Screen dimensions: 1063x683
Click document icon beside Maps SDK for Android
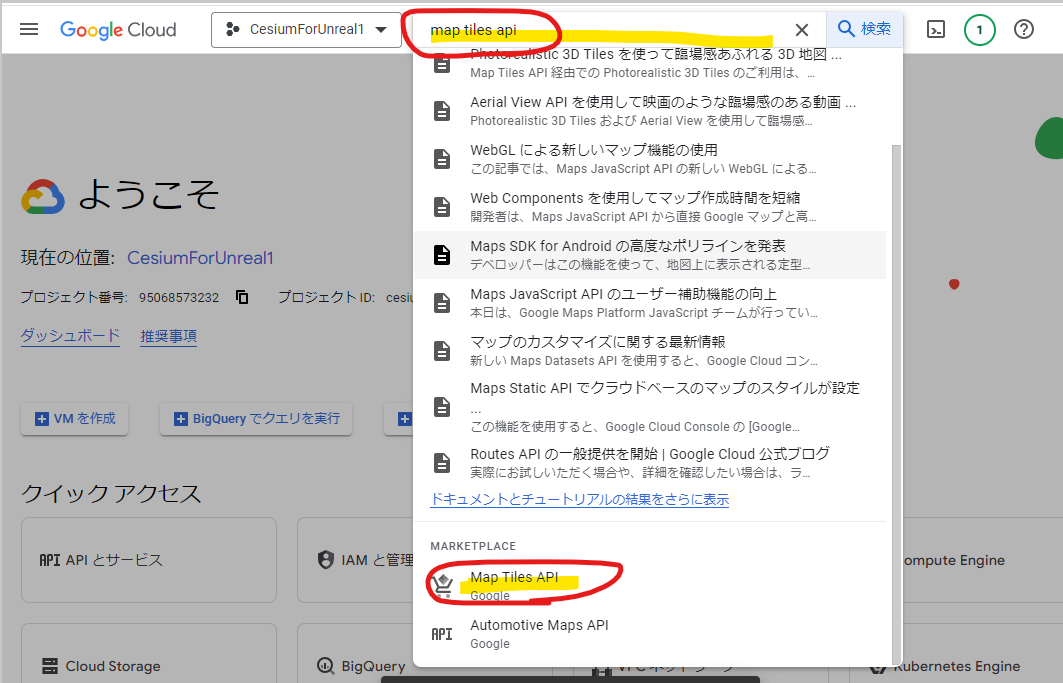click(x=442, y=255)
